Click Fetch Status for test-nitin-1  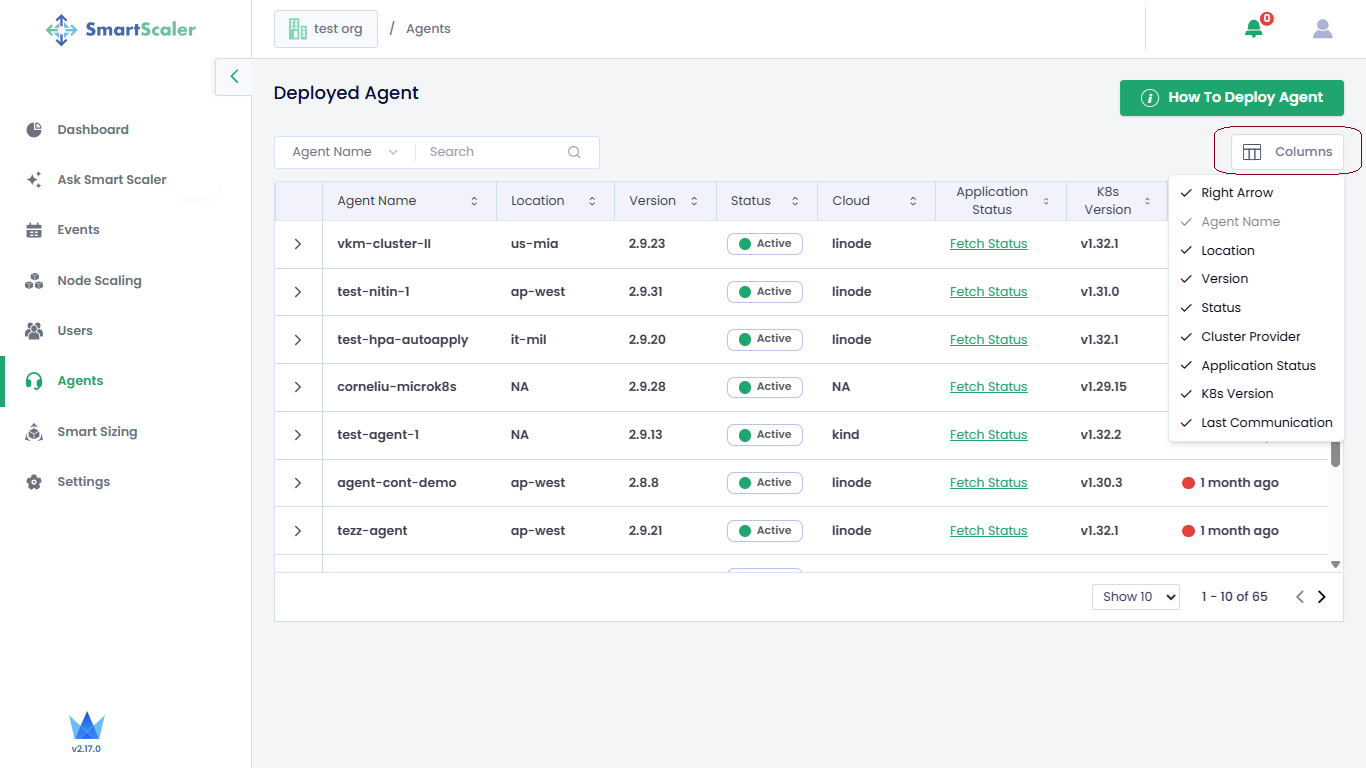[988, 292]
